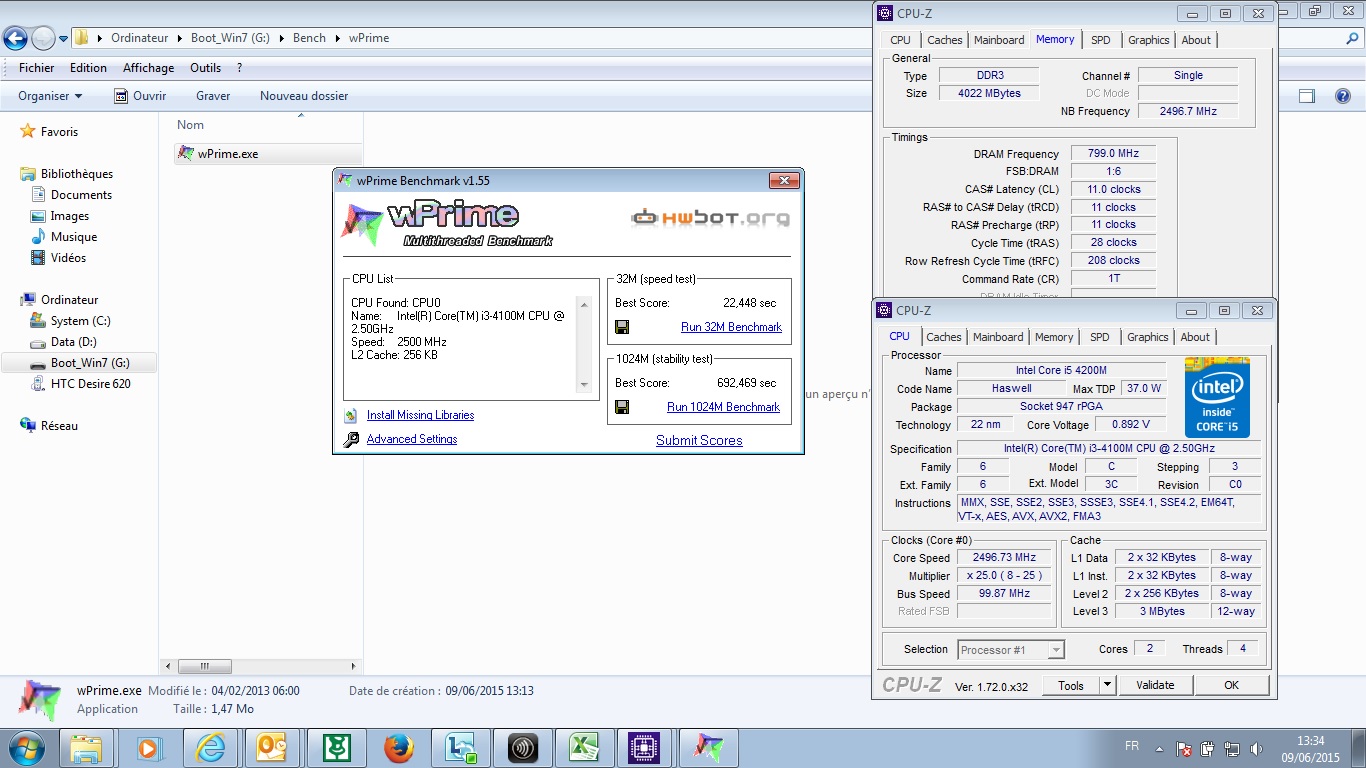Open Firefox from the taskbar
This screenshot has width=1366, height=768.
[x=398, y=747]
